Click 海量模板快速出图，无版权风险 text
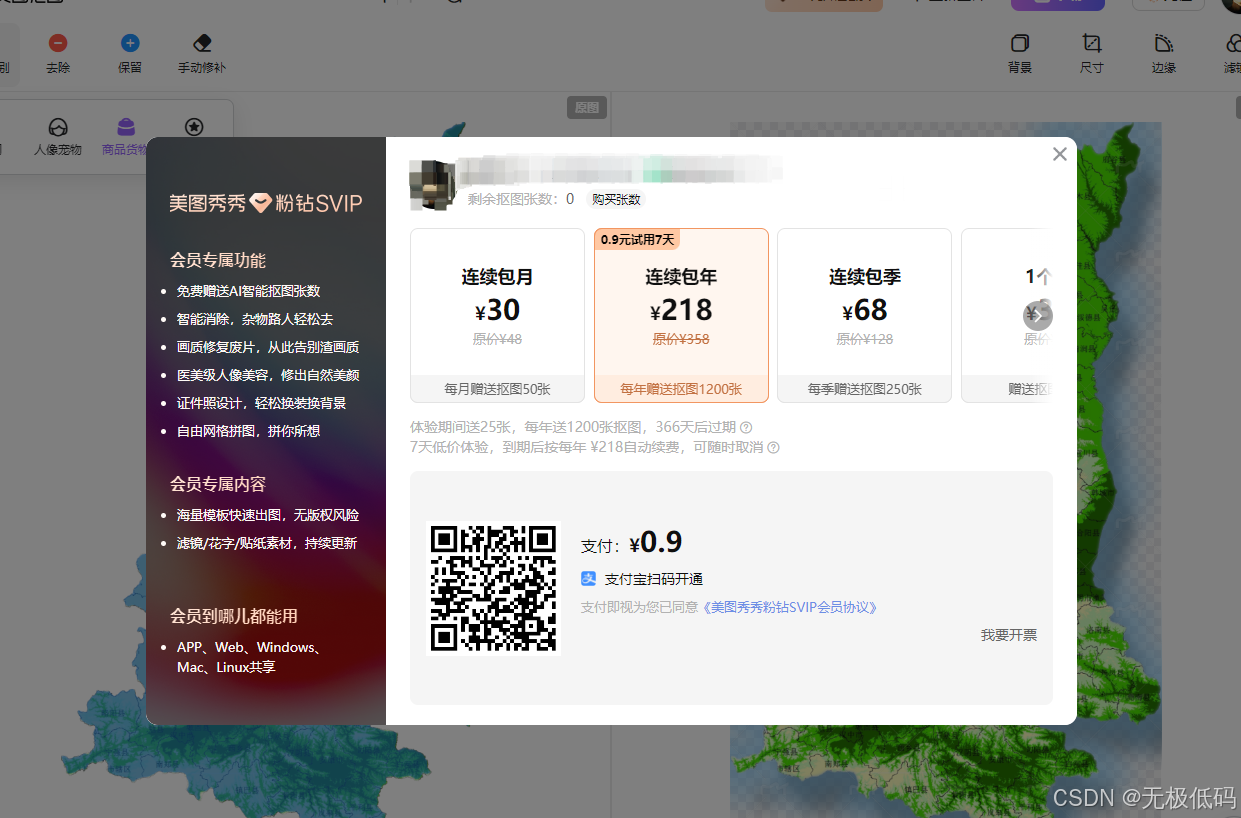Viewport: 1241px width, 818px height. (268, 515)
